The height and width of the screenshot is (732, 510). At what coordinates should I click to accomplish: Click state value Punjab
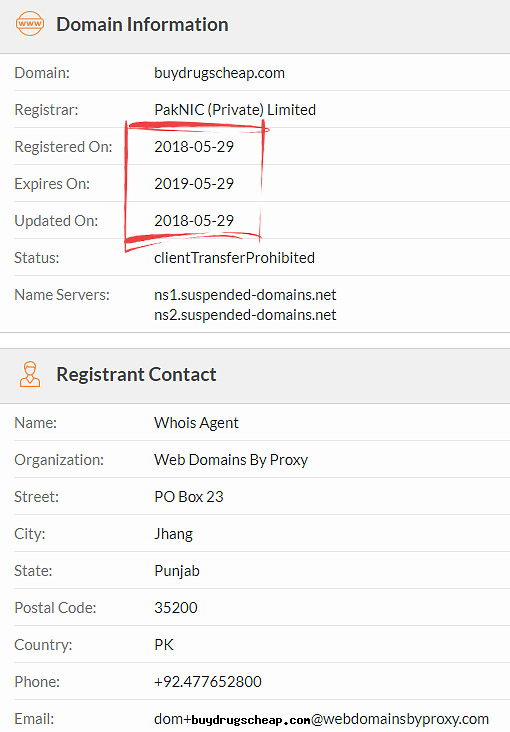pos(177,570)
